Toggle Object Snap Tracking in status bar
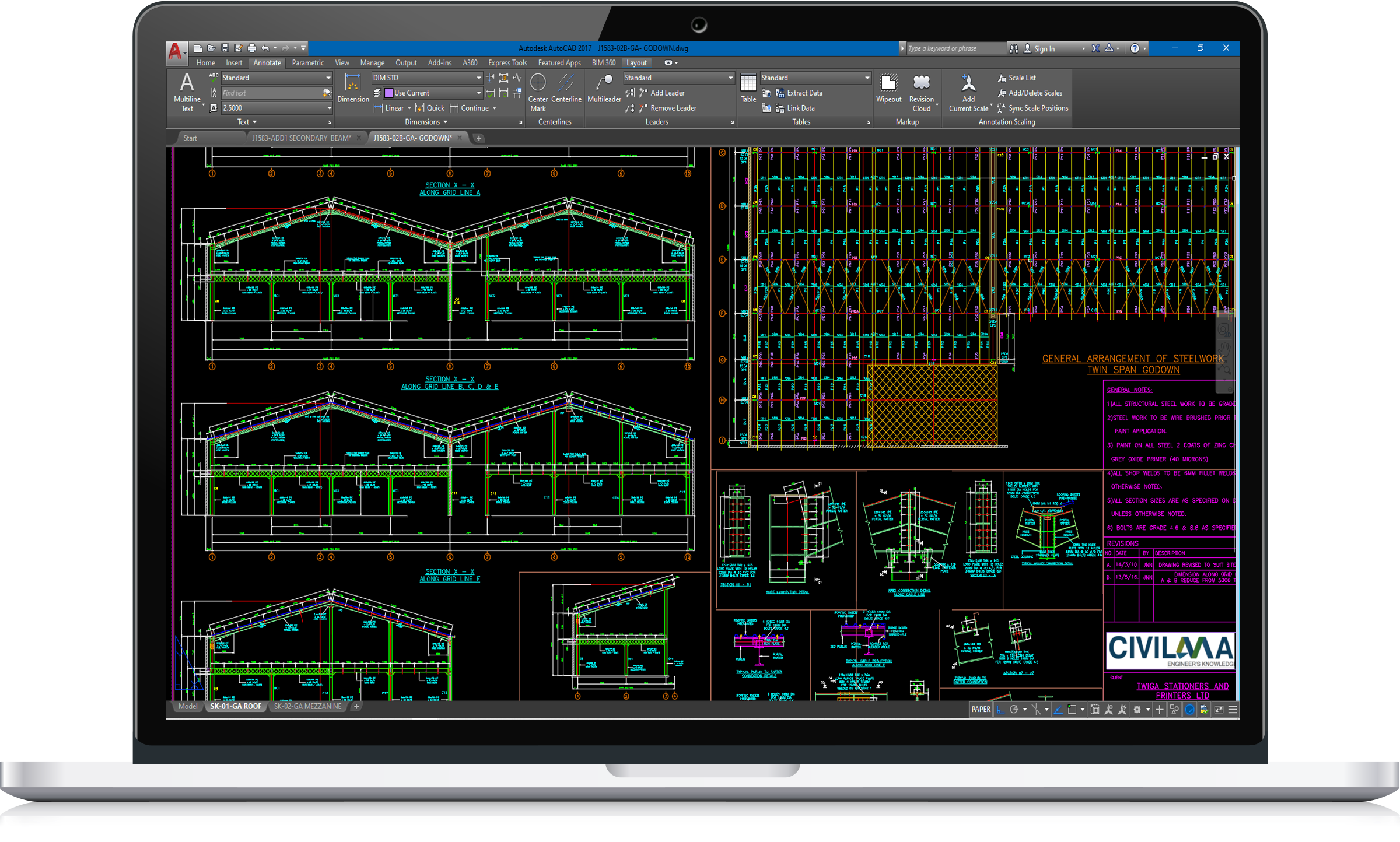This screenshot has height=842, width=1400. click(x=1058, y=710)
